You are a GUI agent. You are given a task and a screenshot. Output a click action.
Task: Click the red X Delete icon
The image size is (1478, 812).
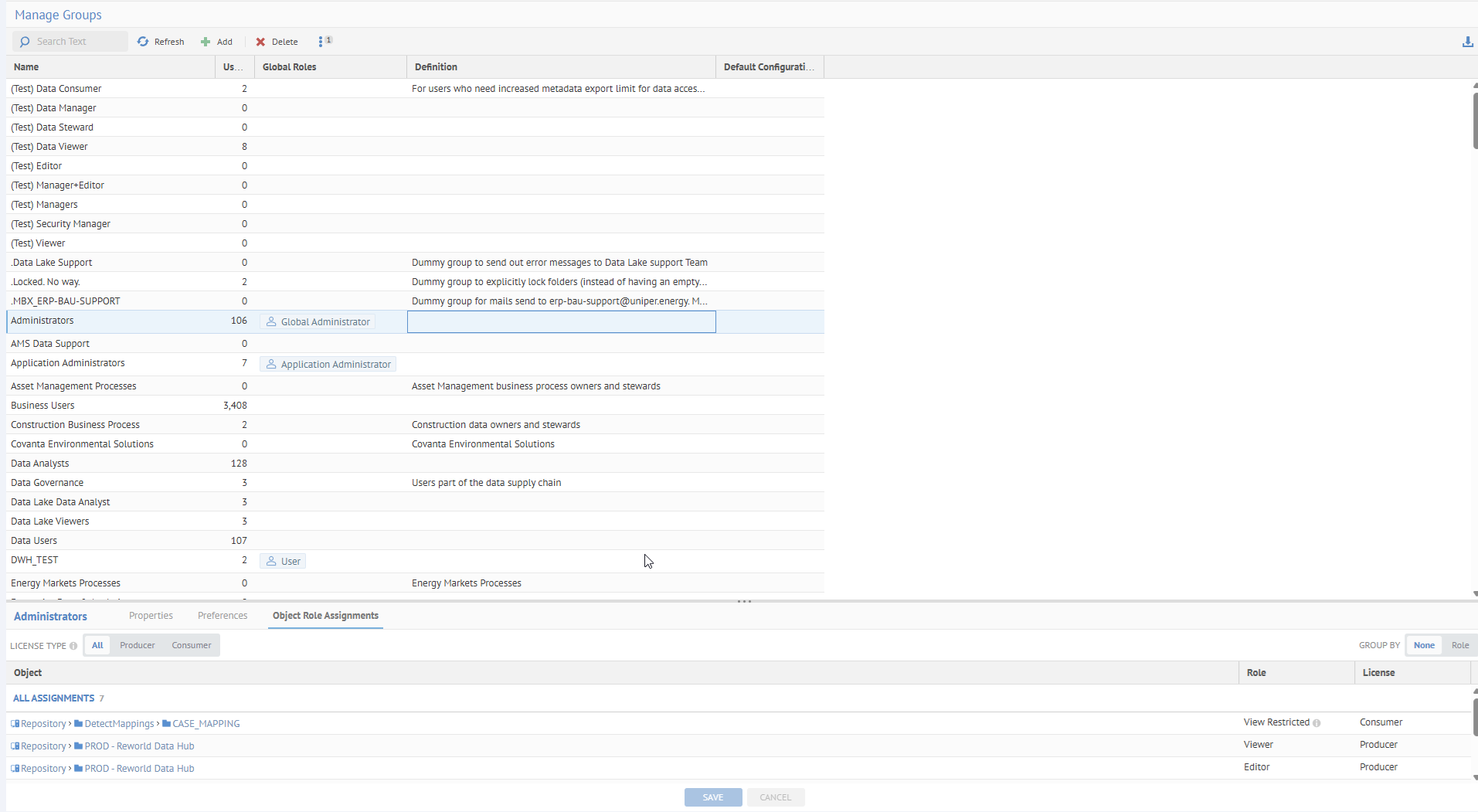click(260, 42)
